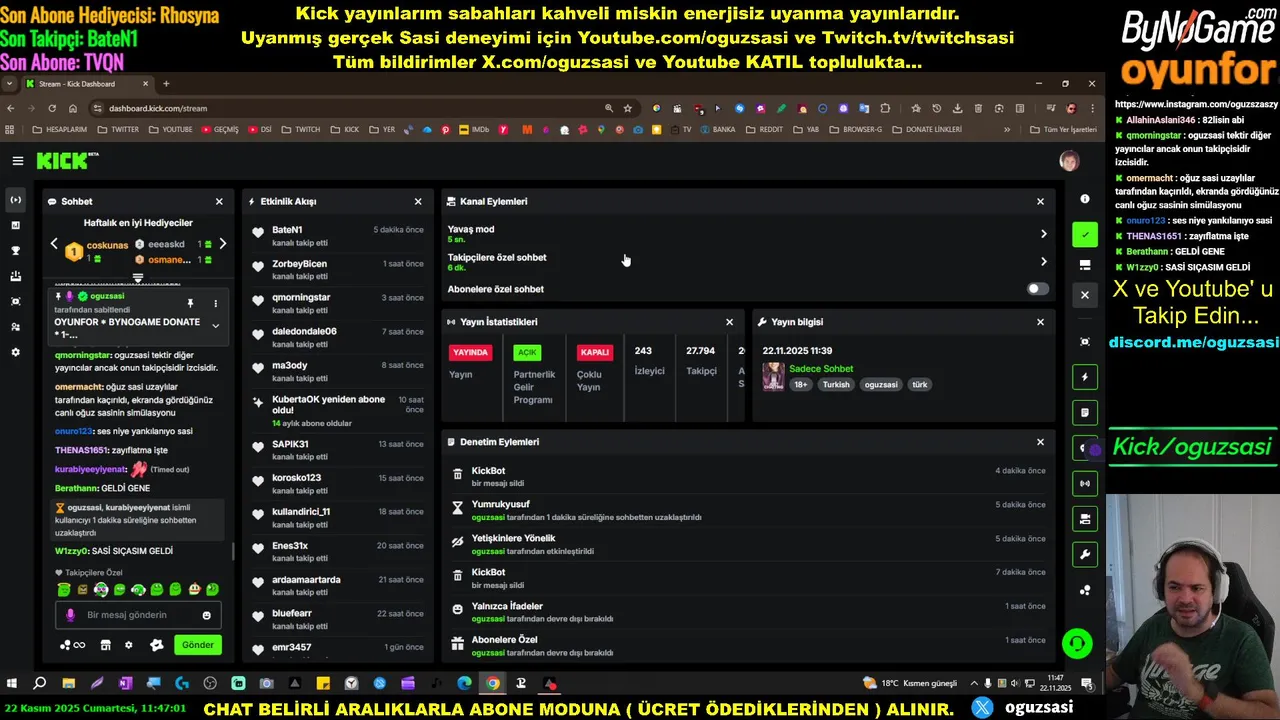This screenshot has height=720, width=1280.
Task: Click the pin icon on pinned message
Action: (x=190, y=303)
